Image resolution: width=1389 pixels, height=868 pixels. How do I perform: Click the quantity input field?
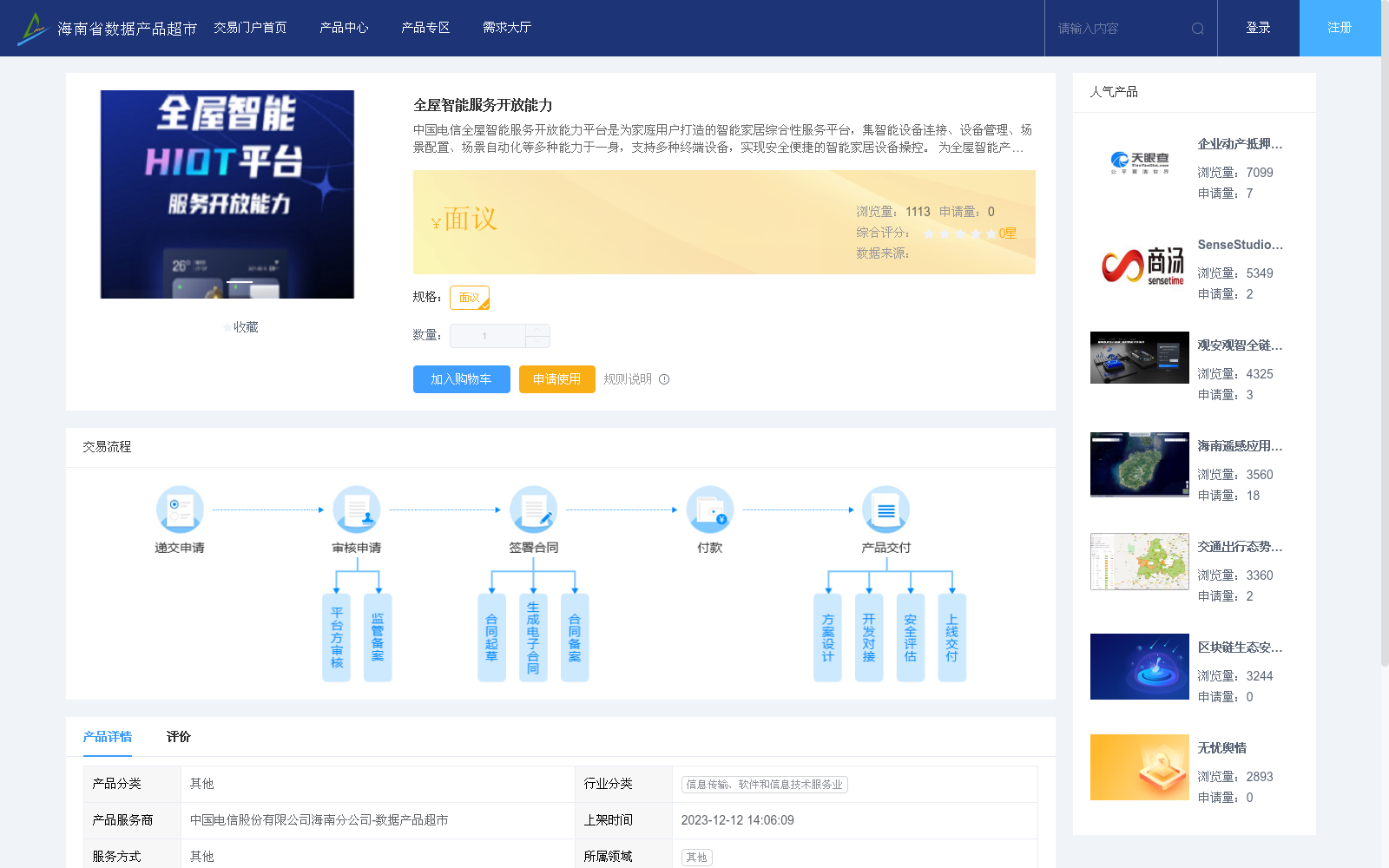(x=488, y=336)
